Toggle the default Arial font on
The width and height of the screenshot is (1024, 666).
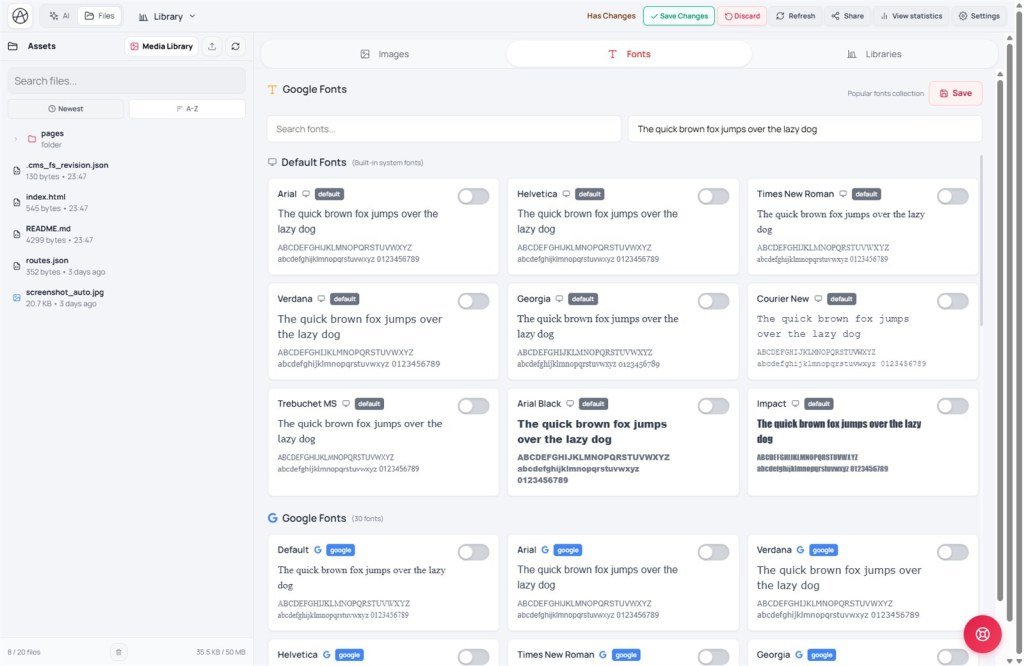473,197
